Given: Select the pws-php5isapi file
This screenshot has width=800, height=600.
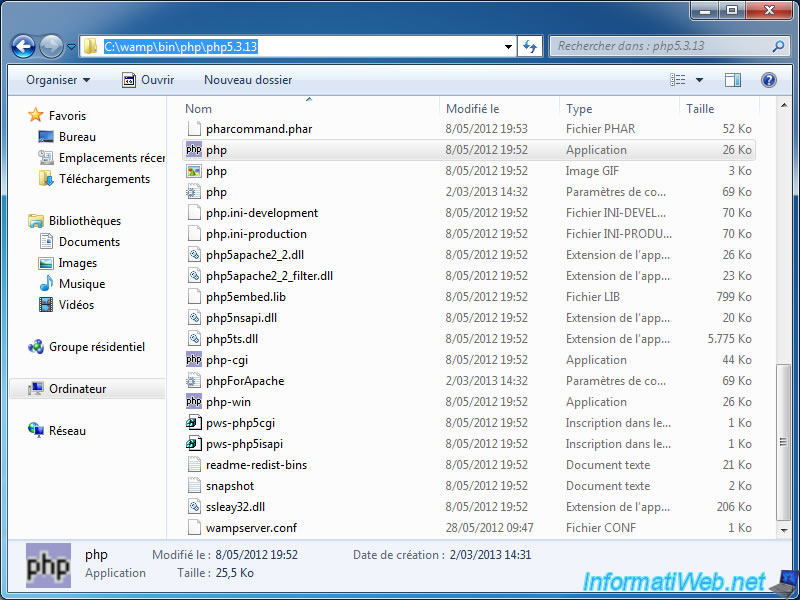Looking at the screenshot, I should [x=468, y=444].
